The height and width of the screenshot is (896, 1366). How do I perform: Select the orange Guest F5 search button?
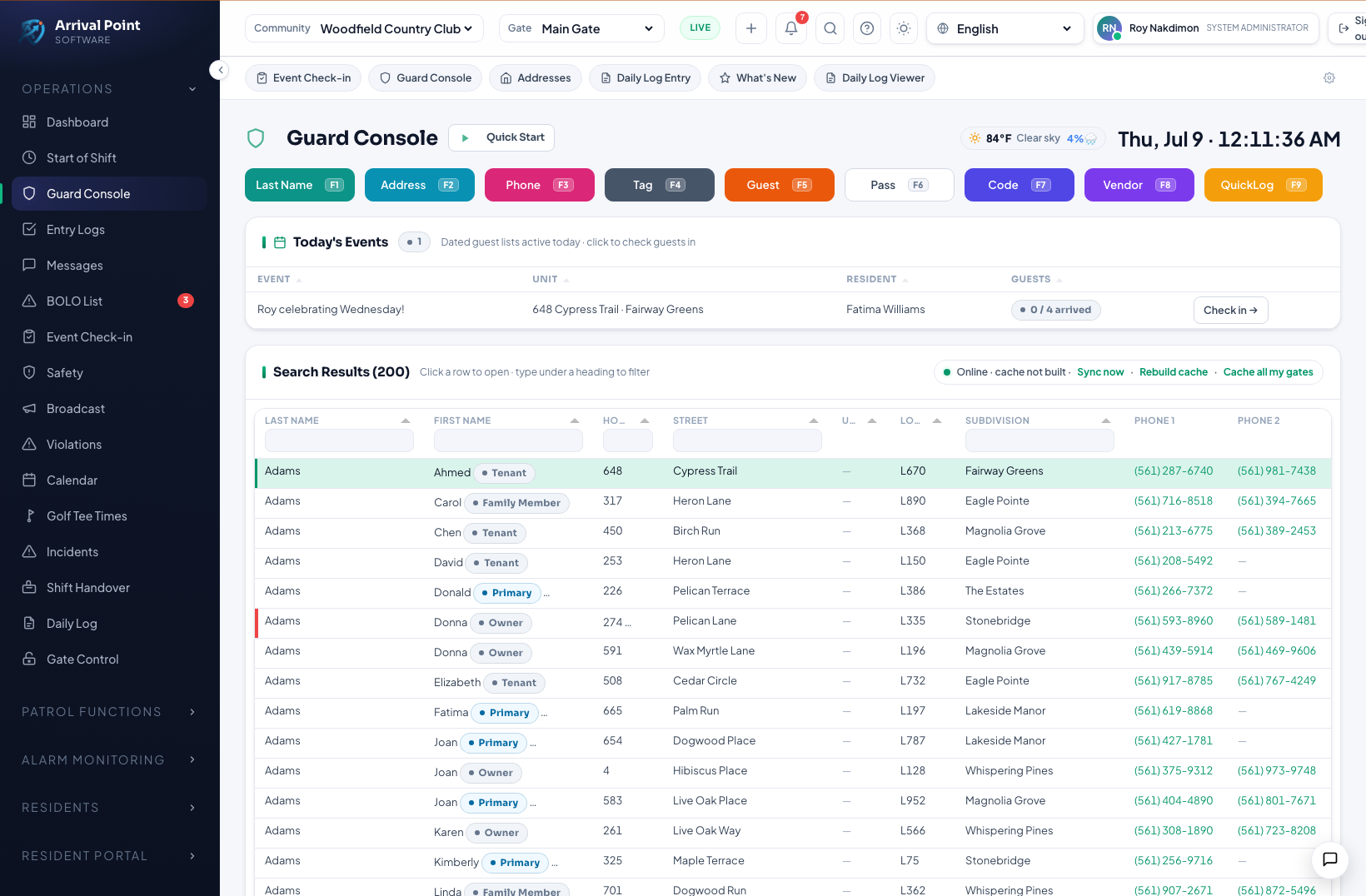tap(780, 185)
